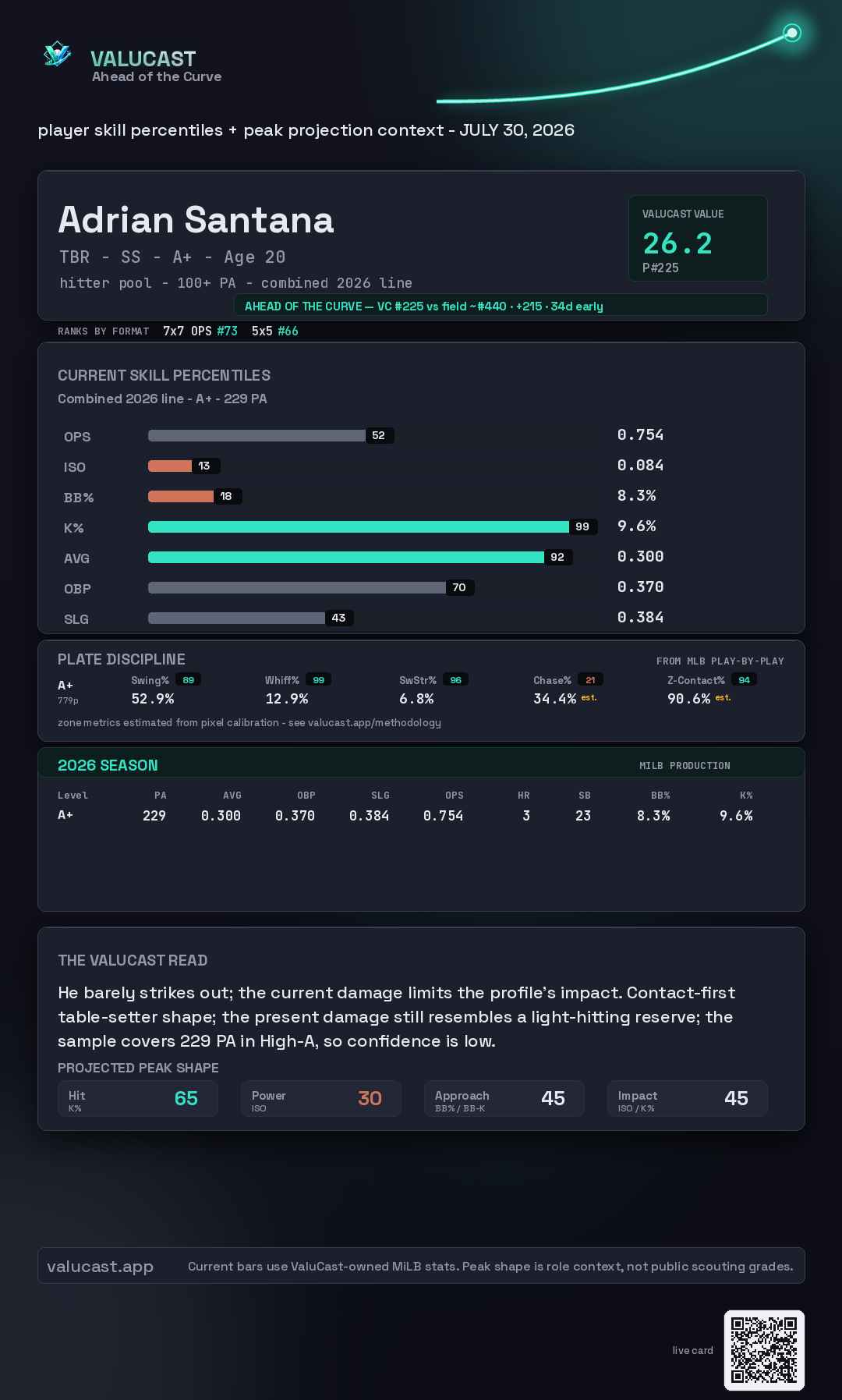This screenshot has height=1400, width=842.
Task: Open the ValuCast Value 26.2 box
Action: click(x=698, y=238)
